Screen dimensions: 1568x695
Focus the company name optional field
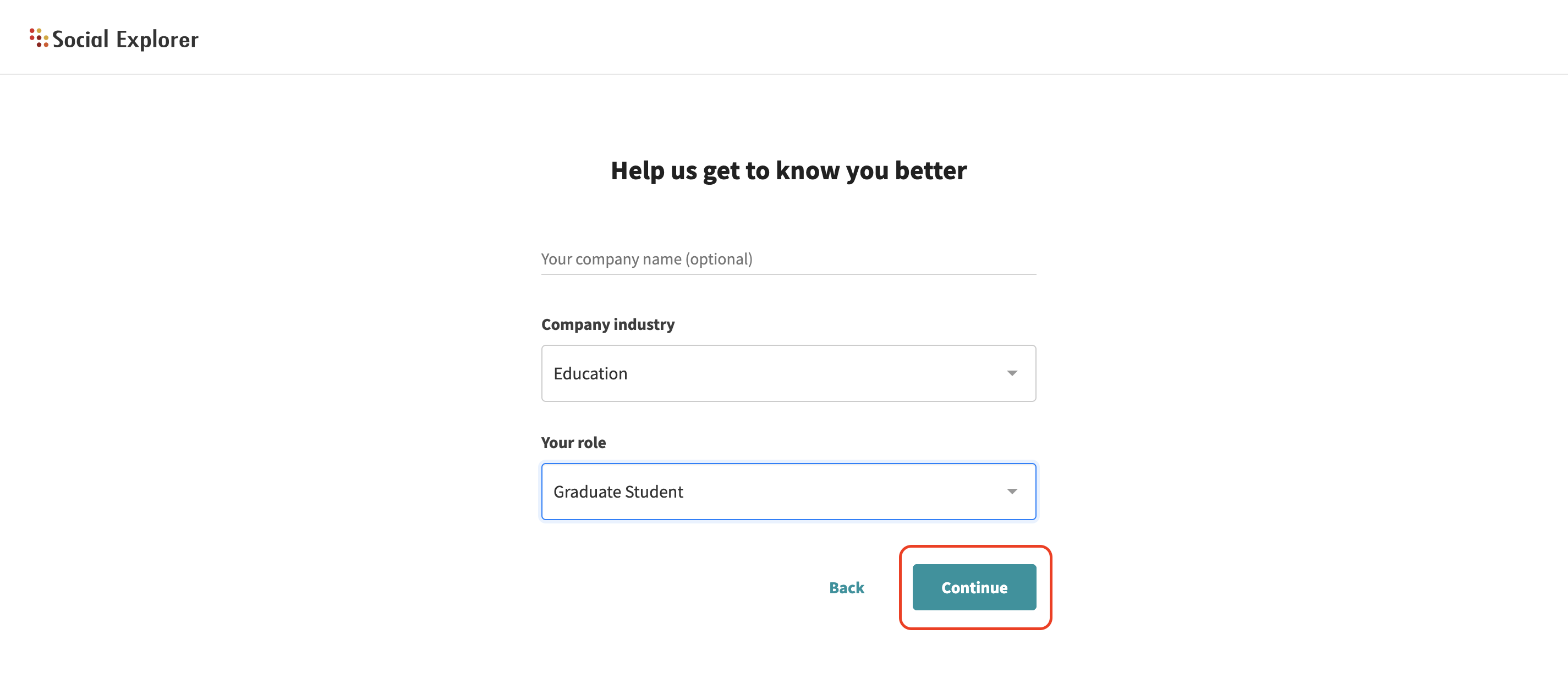click(x=788, y=260)
